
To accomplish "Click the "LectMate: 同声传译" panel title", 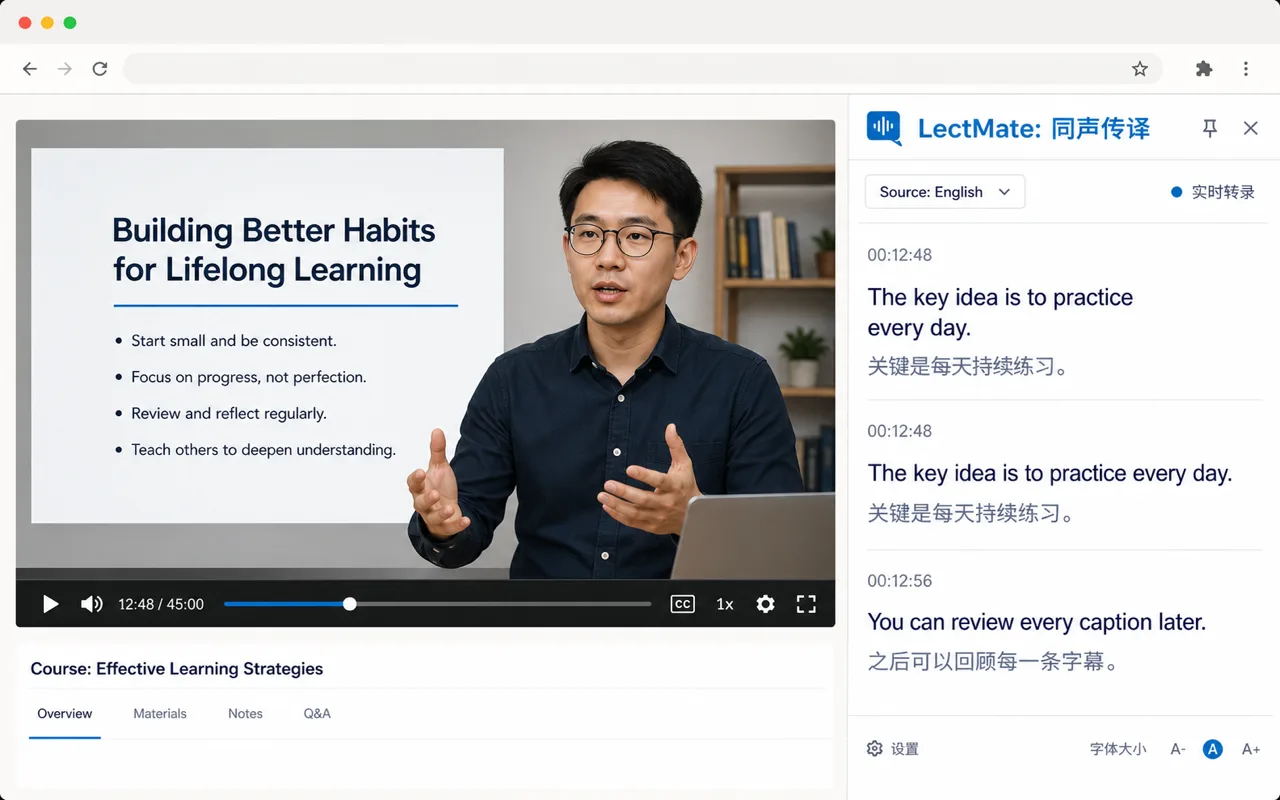I will pyautogui.click(x=1034, y=128).
